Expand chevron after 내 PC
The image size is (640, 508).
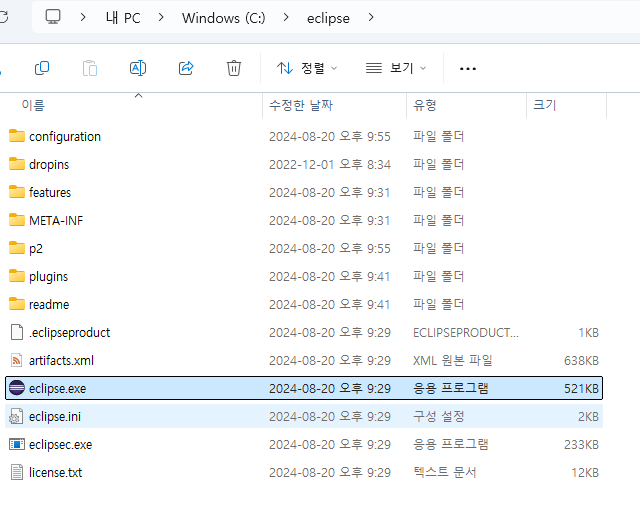pyautogui.click(x=161, y=18)
